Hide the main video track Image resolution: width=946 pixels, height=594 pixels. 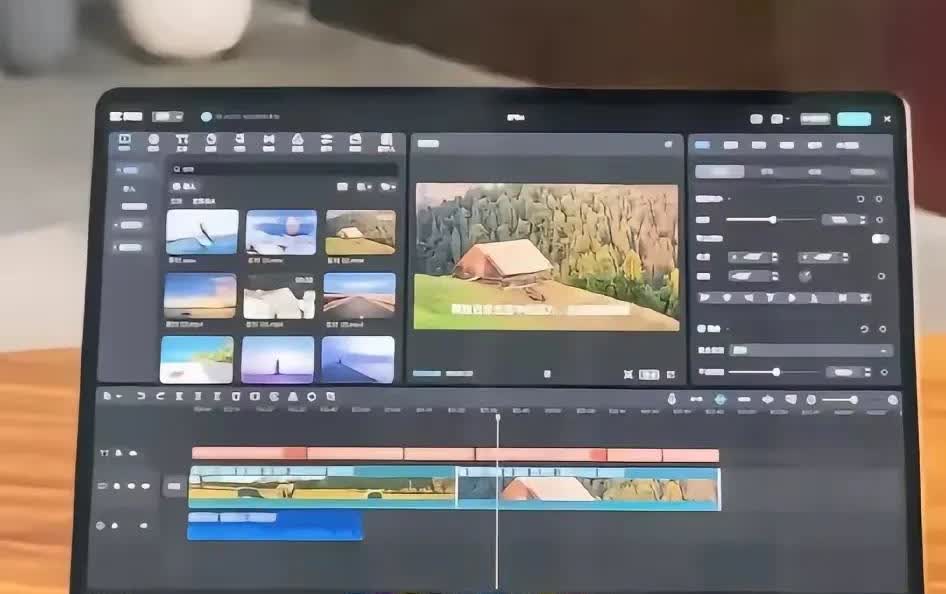coord(131,486)
